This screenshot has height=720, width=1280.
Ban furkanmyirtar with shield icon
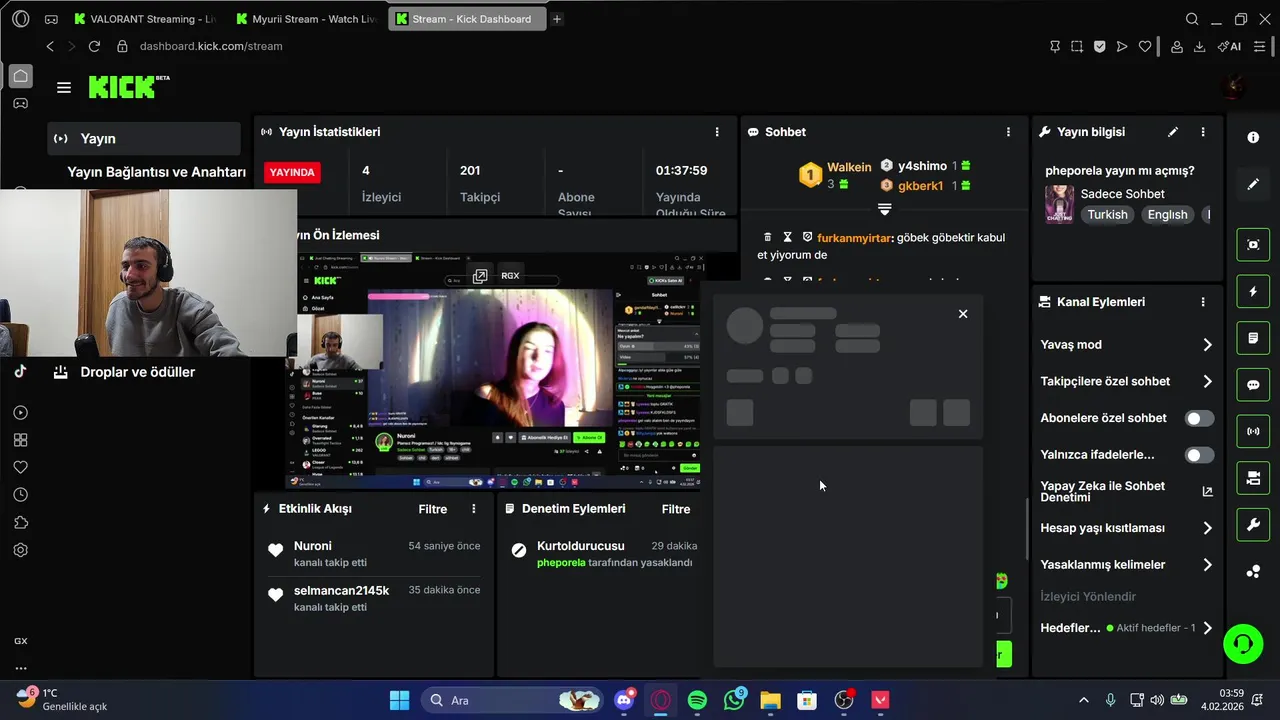point(807,237)
